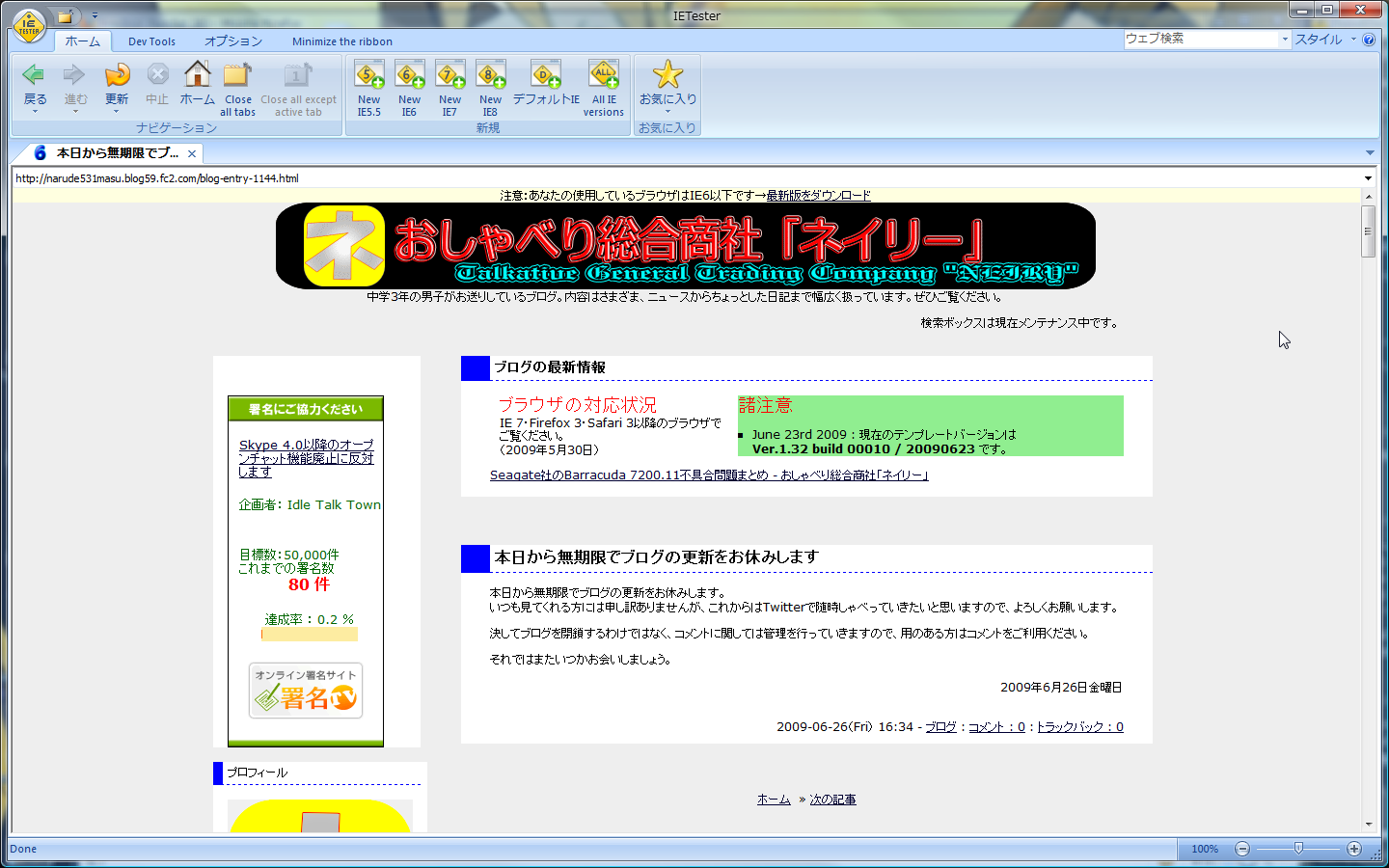Click the トラックバック：0 link
Screen dimensions: 1389x868
(1079, 727)
